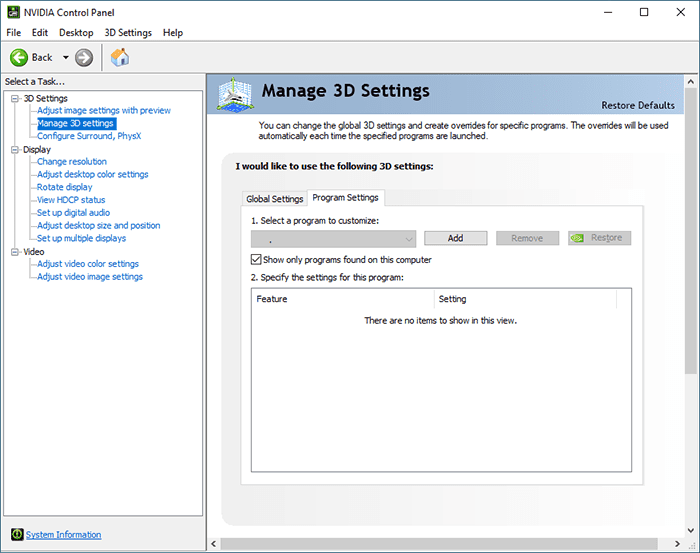Open View HDCP status task
The width and height of the screenshot is (700, 553).
[x=71, y=200]
